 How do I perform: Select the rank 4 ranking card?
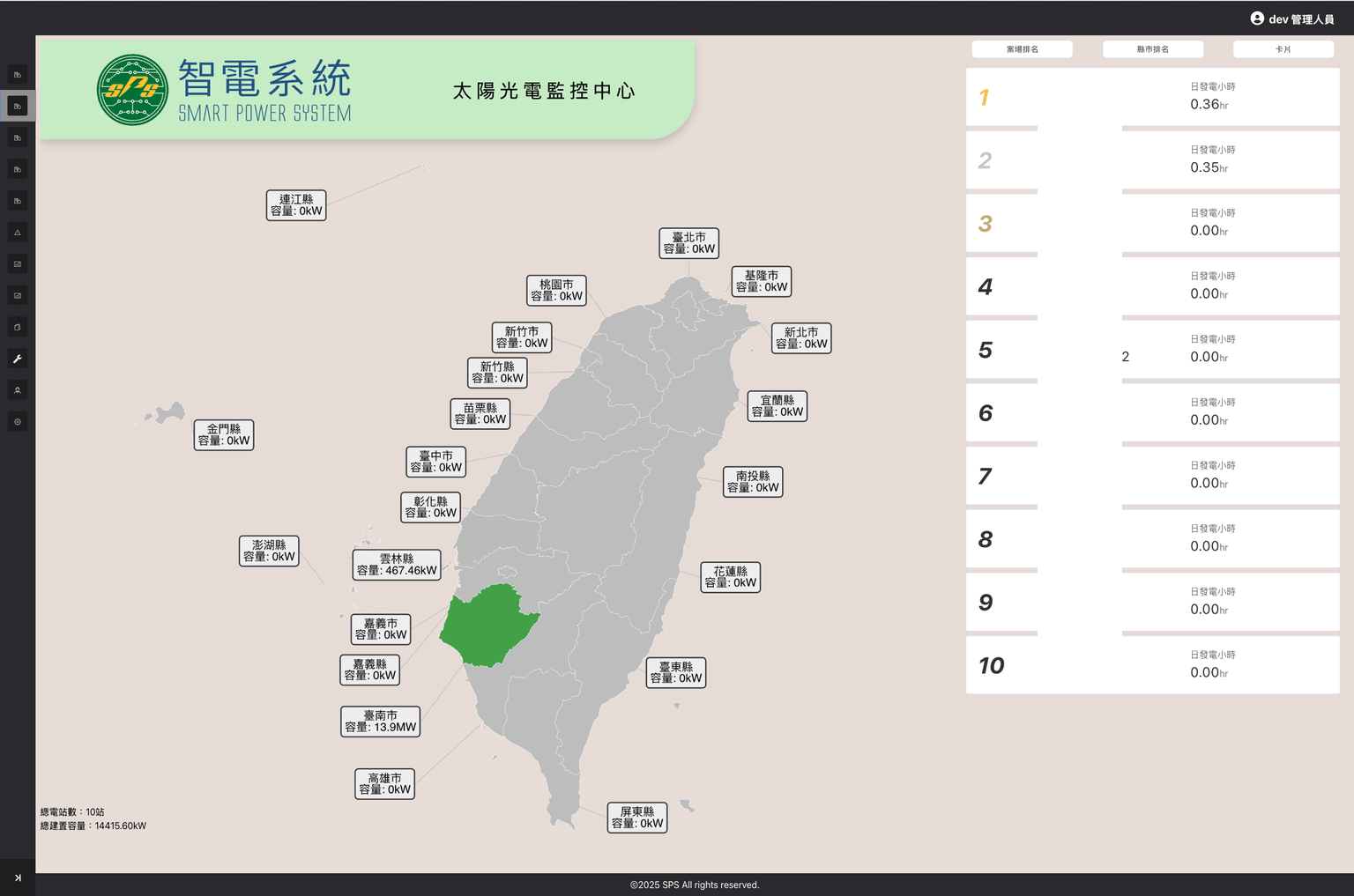1153,286
